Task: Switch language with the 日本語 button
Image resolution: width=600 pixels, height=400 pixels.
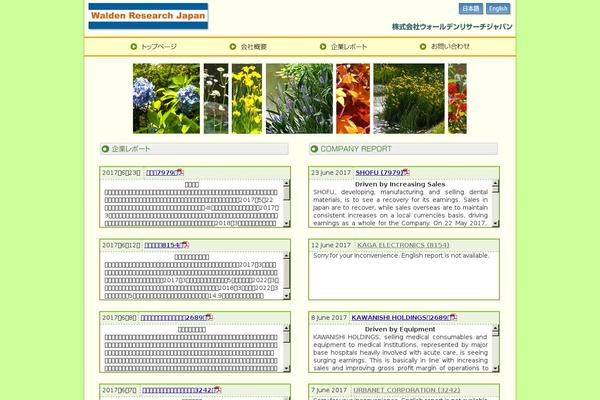Action: coord(471,8)
